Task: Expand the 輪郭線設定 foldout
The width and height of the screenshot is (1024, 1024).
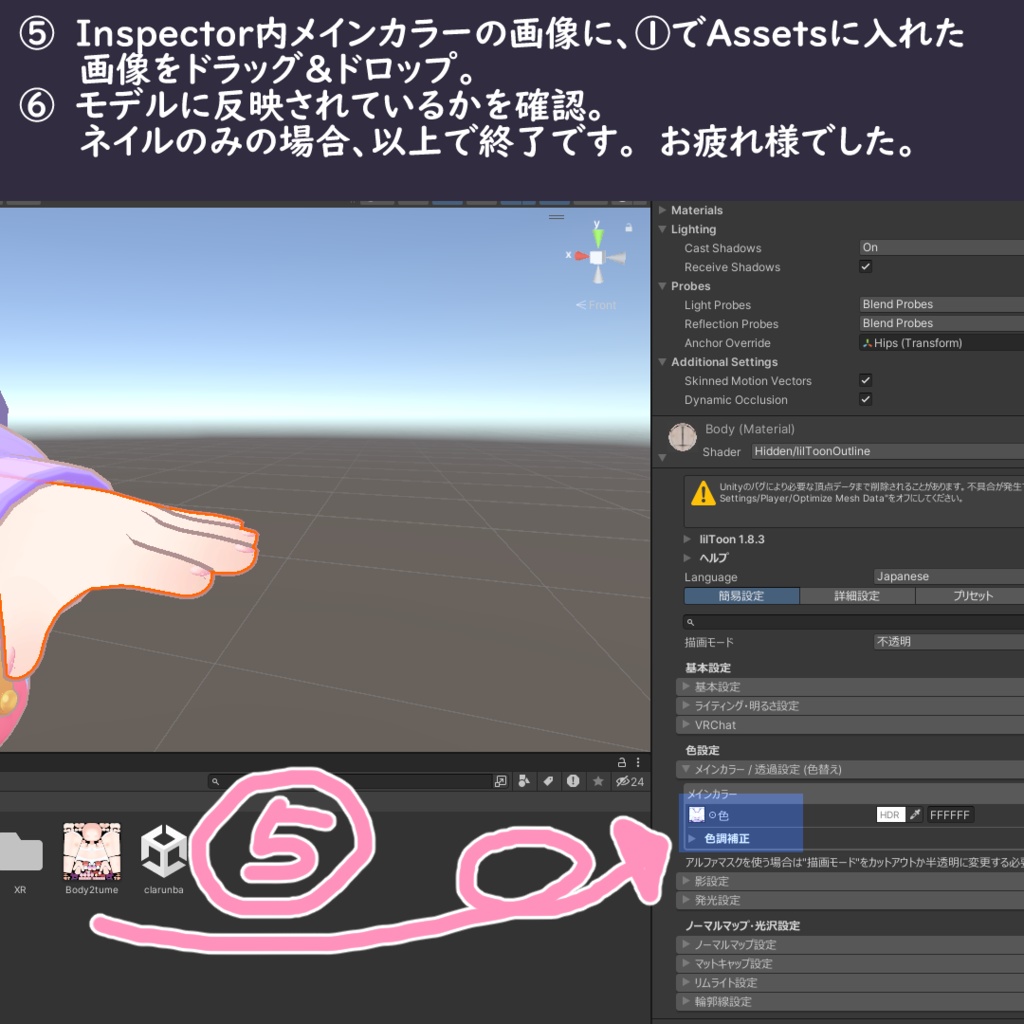Action: (850, 1001)
